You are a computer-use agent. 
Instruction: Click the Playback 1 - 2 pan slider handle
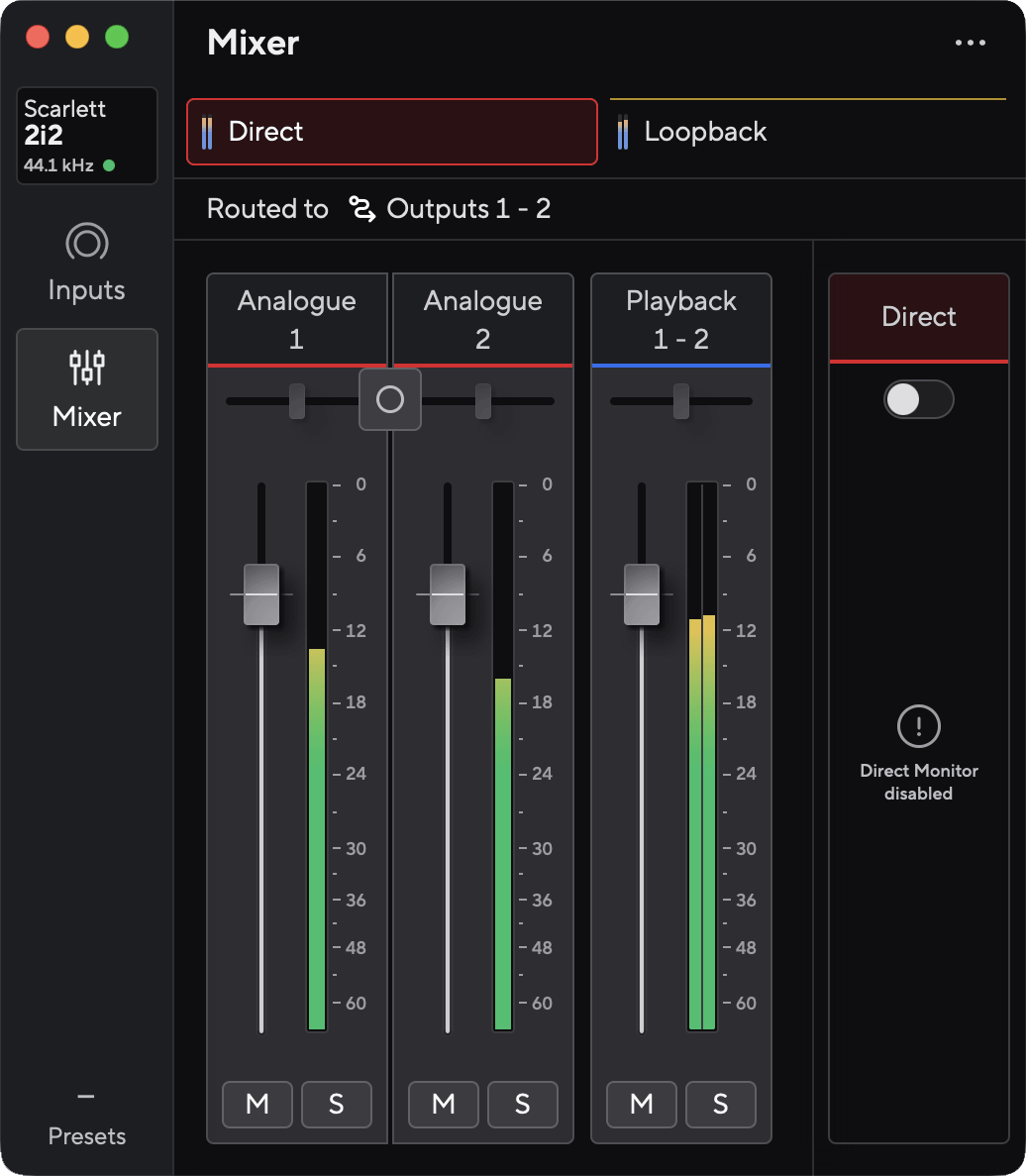[681, 401]
